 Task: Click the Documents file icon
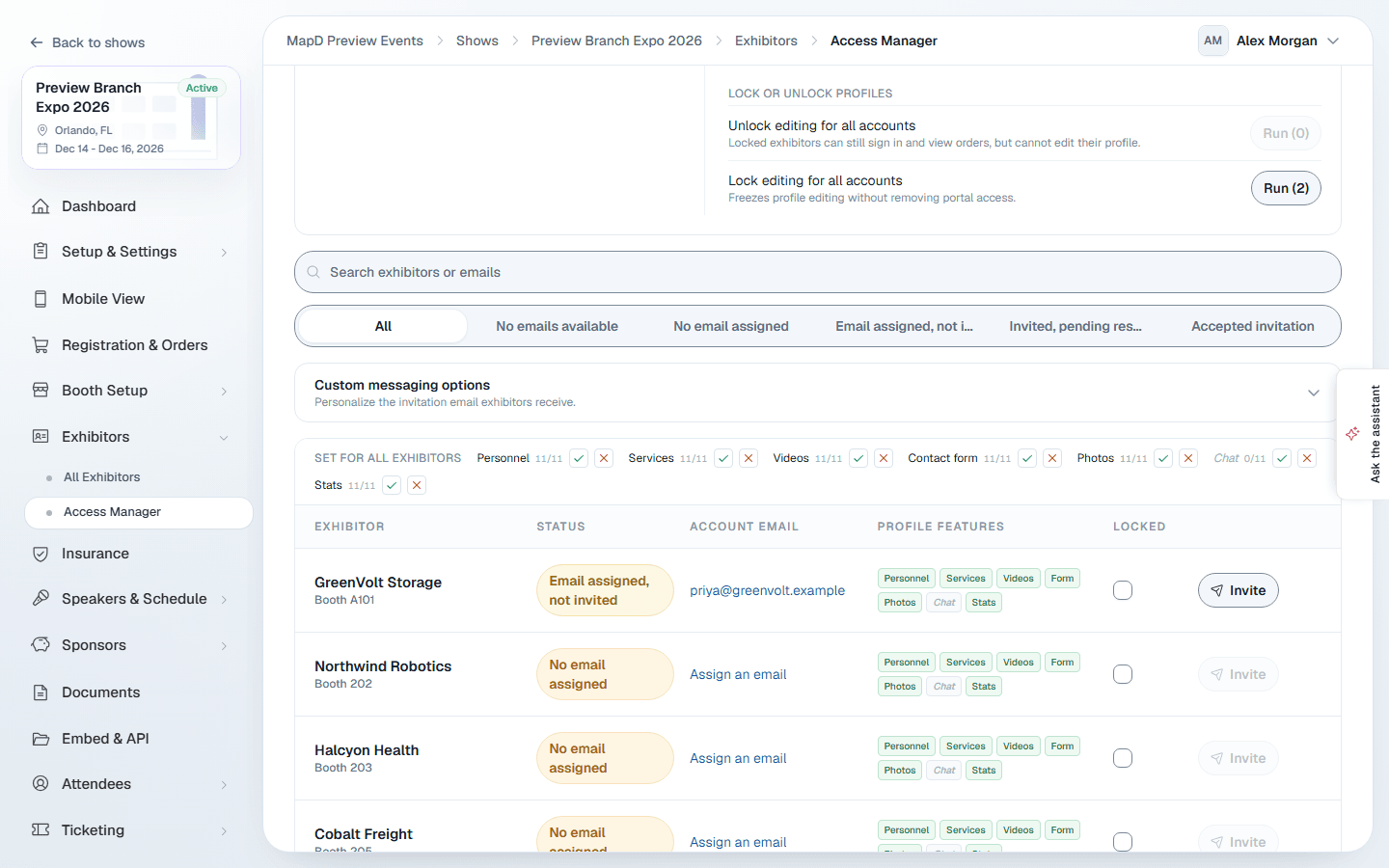(x=41, y=692)
